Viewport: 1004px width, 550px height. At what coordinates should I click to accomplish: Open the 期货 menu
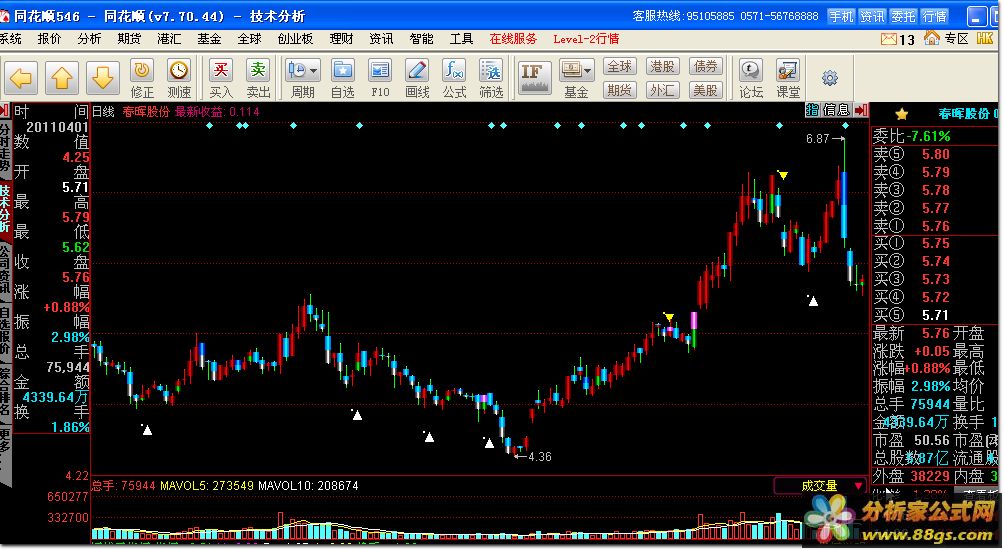tap(129, 39)
